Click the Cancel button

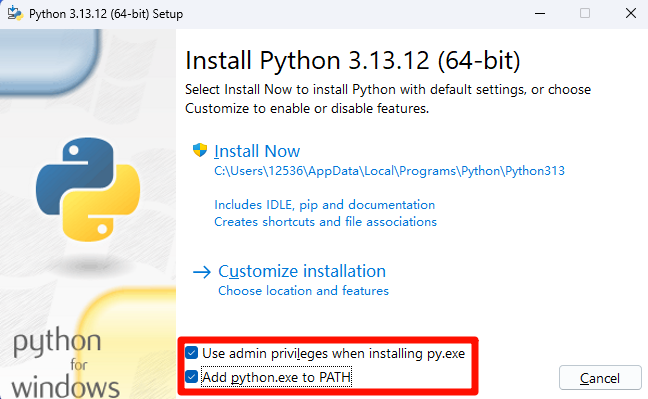[600, 378]
